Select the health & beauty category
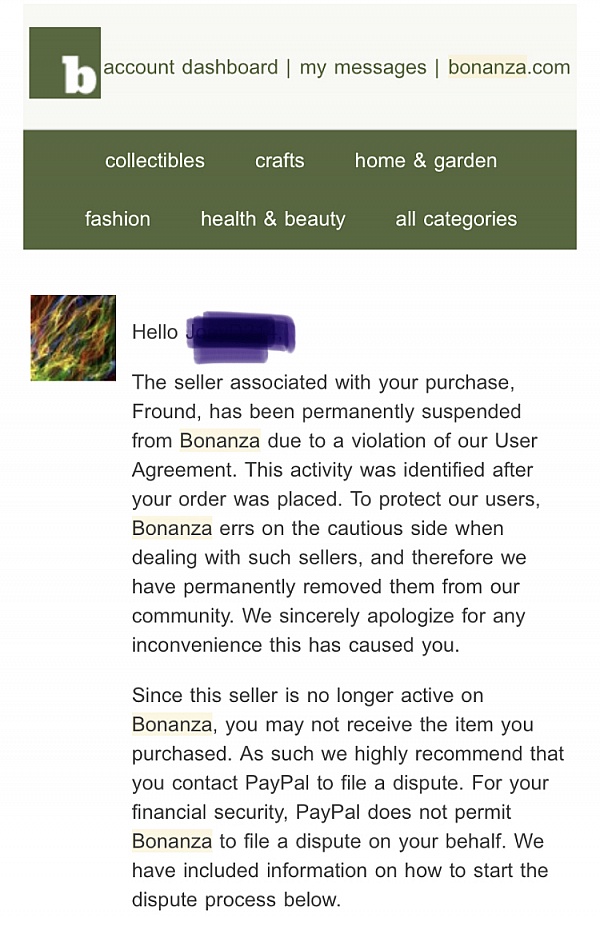600x930 pixels. (x=272, y=218)
